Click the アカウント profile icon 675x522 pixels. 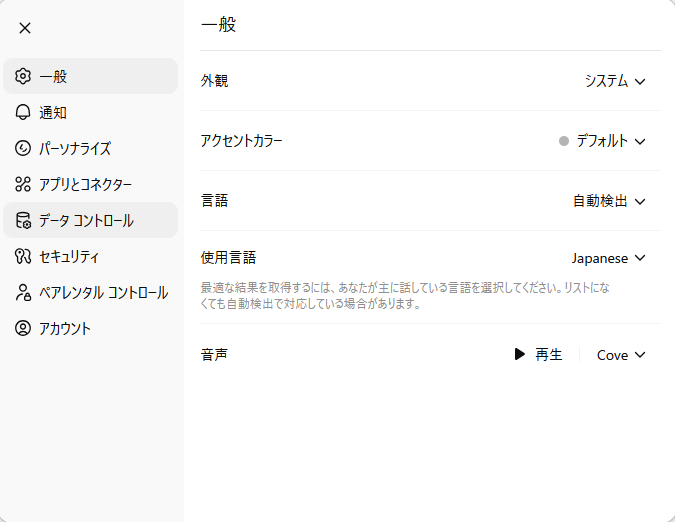tap(23, 328)
